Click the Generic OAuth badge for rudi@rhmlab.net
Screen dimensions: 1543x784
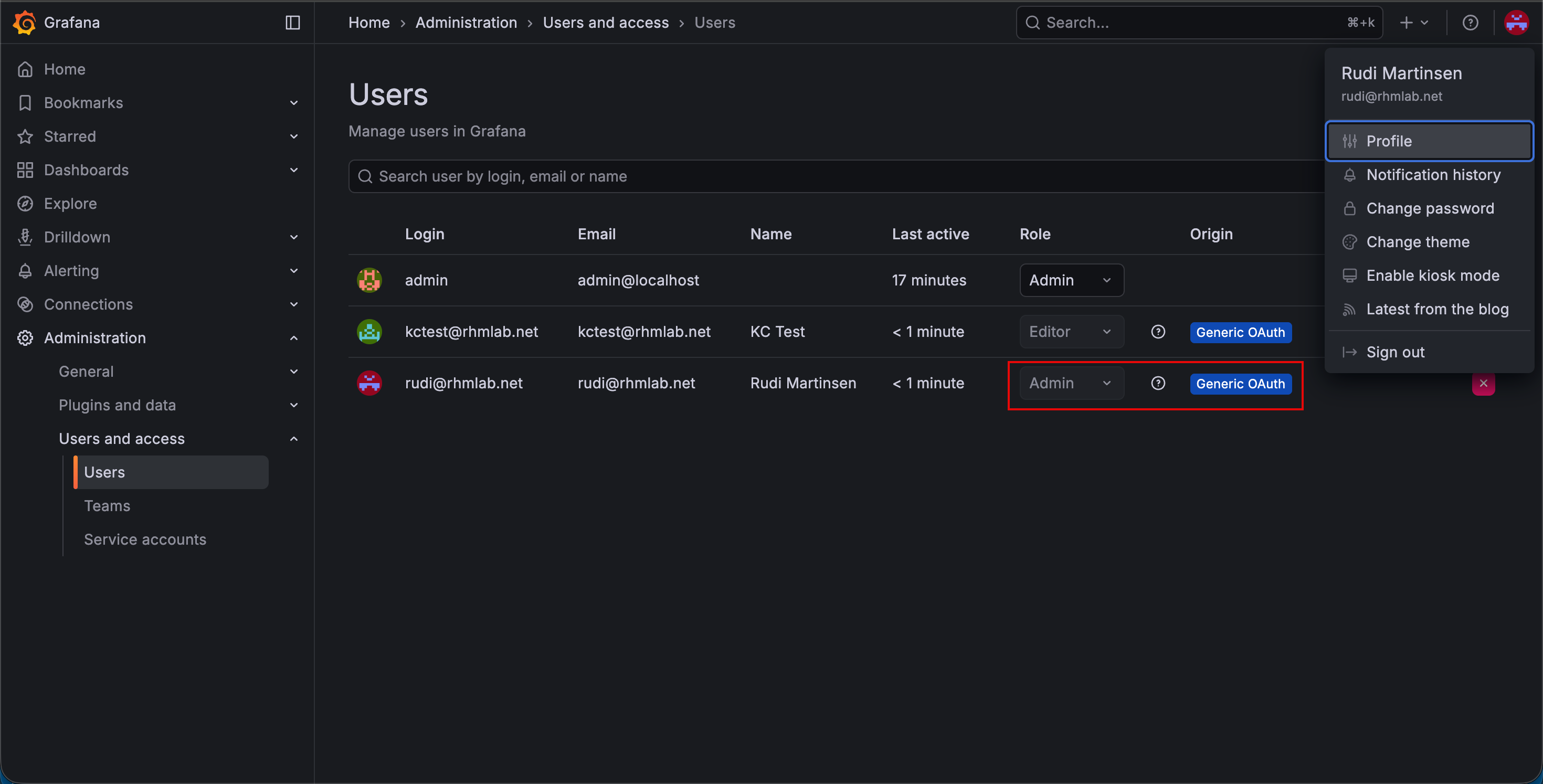1240,384
